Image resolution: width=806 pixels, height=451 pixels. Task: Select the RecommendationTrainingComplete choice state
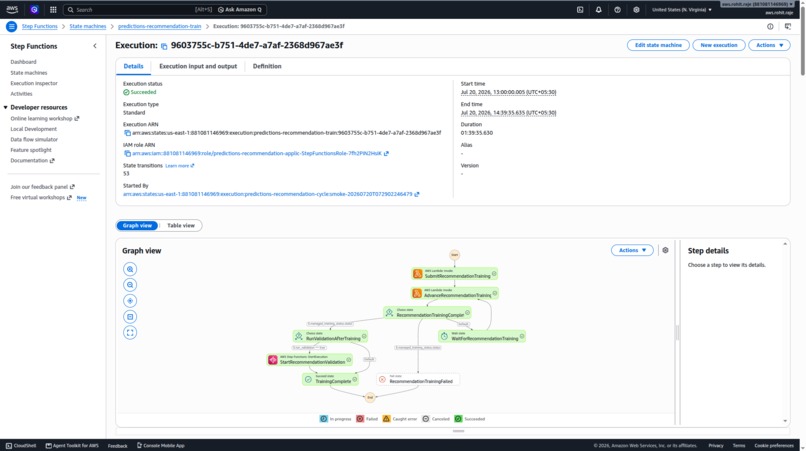[x=427, y=313]
